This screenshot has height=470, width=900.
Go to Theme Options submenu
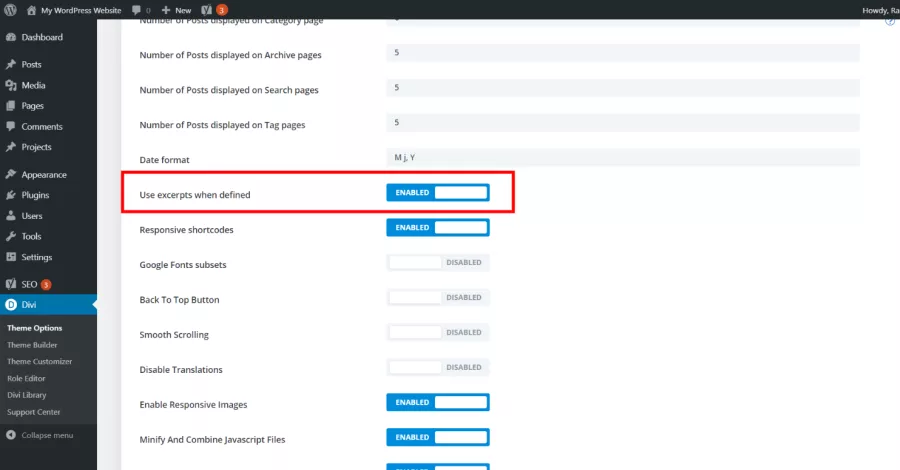point(34,328)
